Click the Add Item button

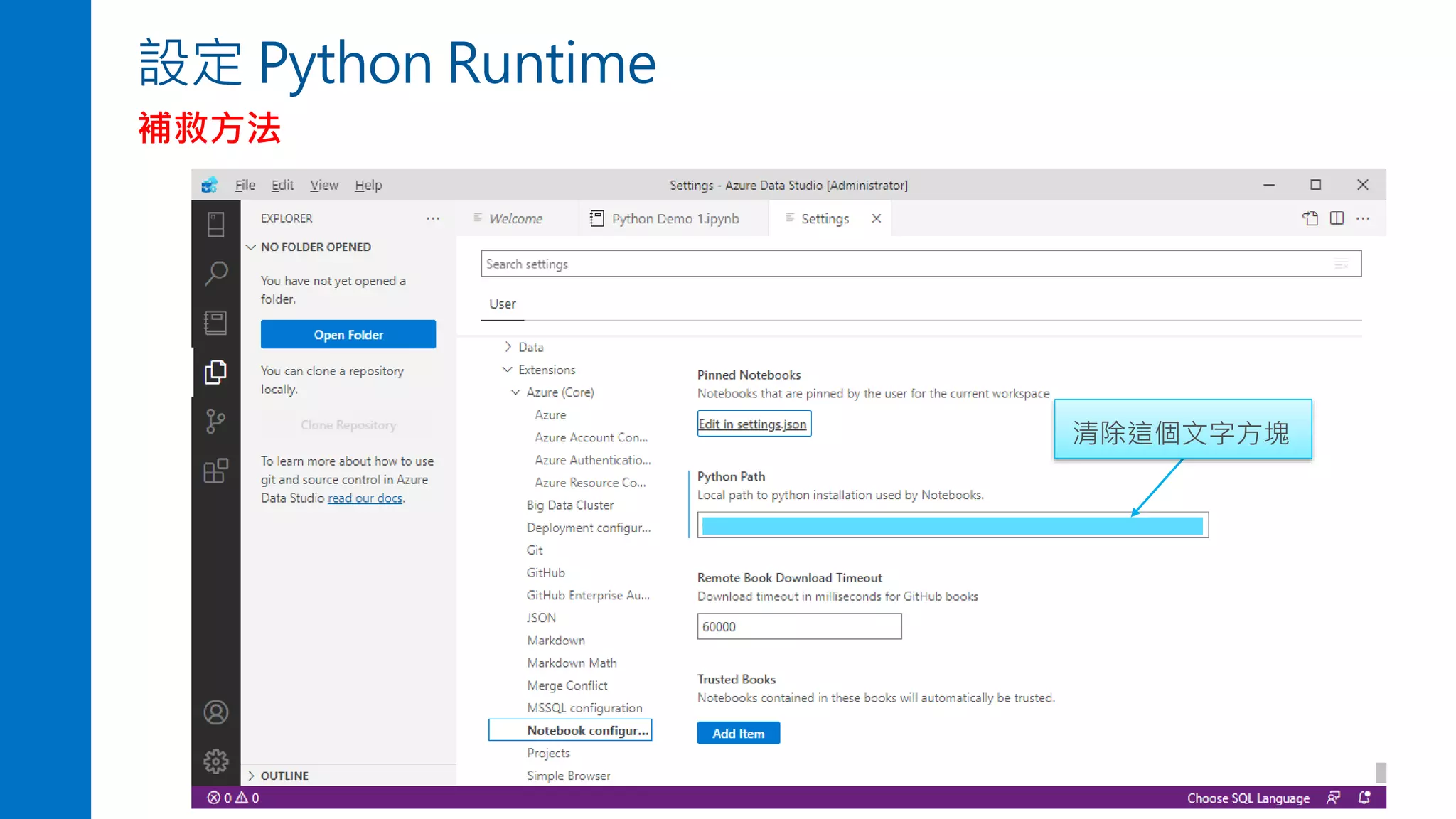pyautogui.click(x=739, y=733)
